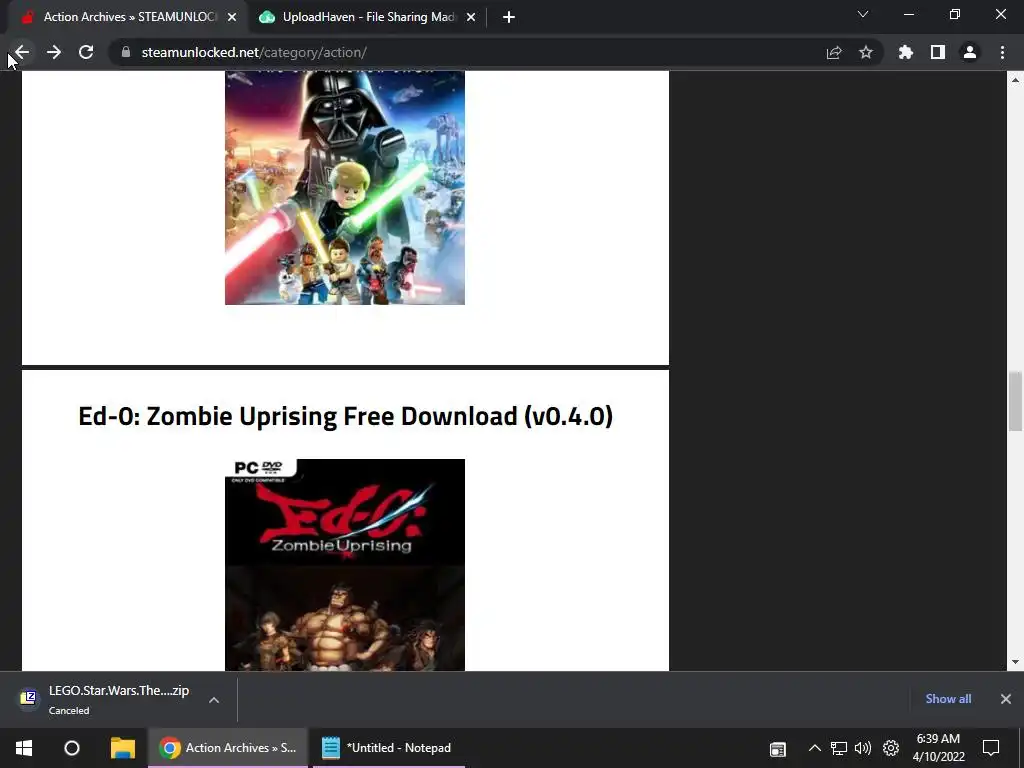Go forward with the arrow button

point(54,52)
